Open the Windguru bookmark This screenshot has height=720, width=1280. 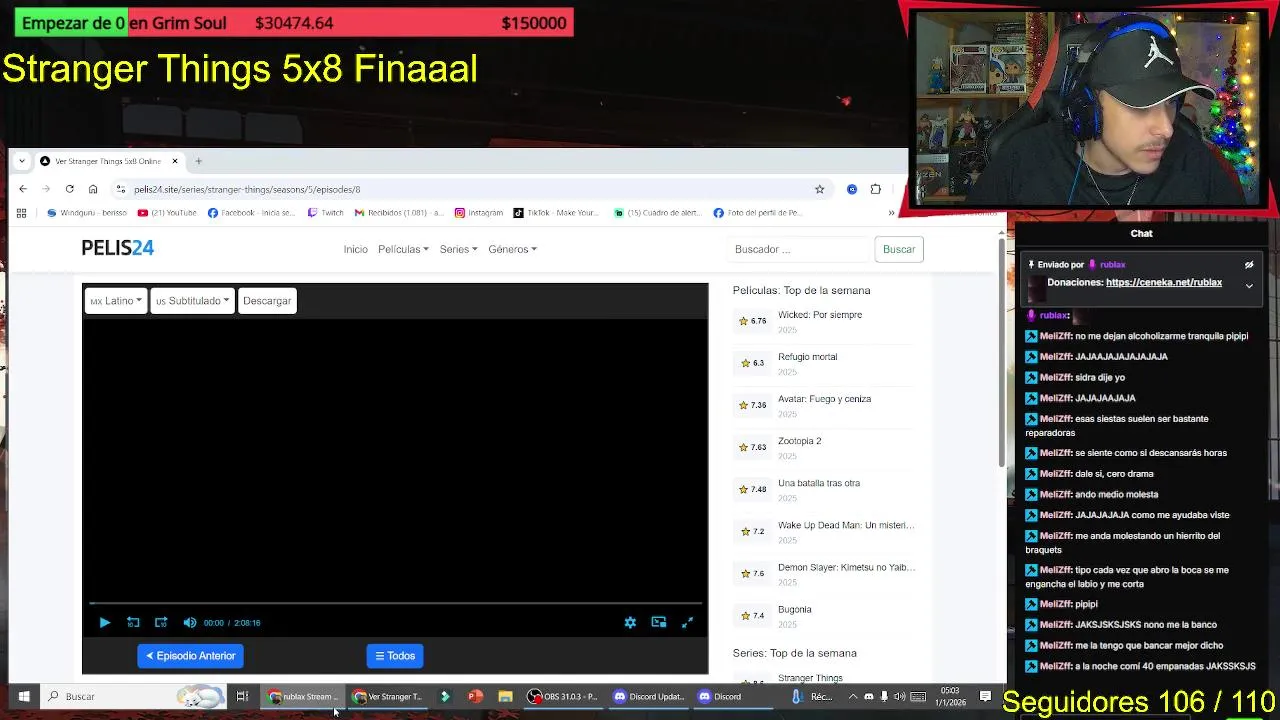pos(87,213)
